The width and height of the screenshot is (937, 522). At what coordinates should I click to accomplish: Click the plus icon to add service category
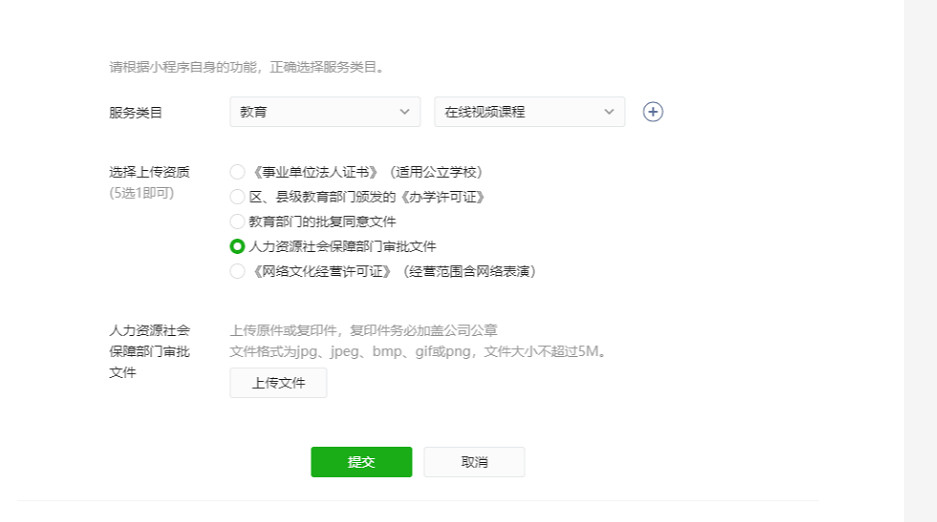coord(653,112)
